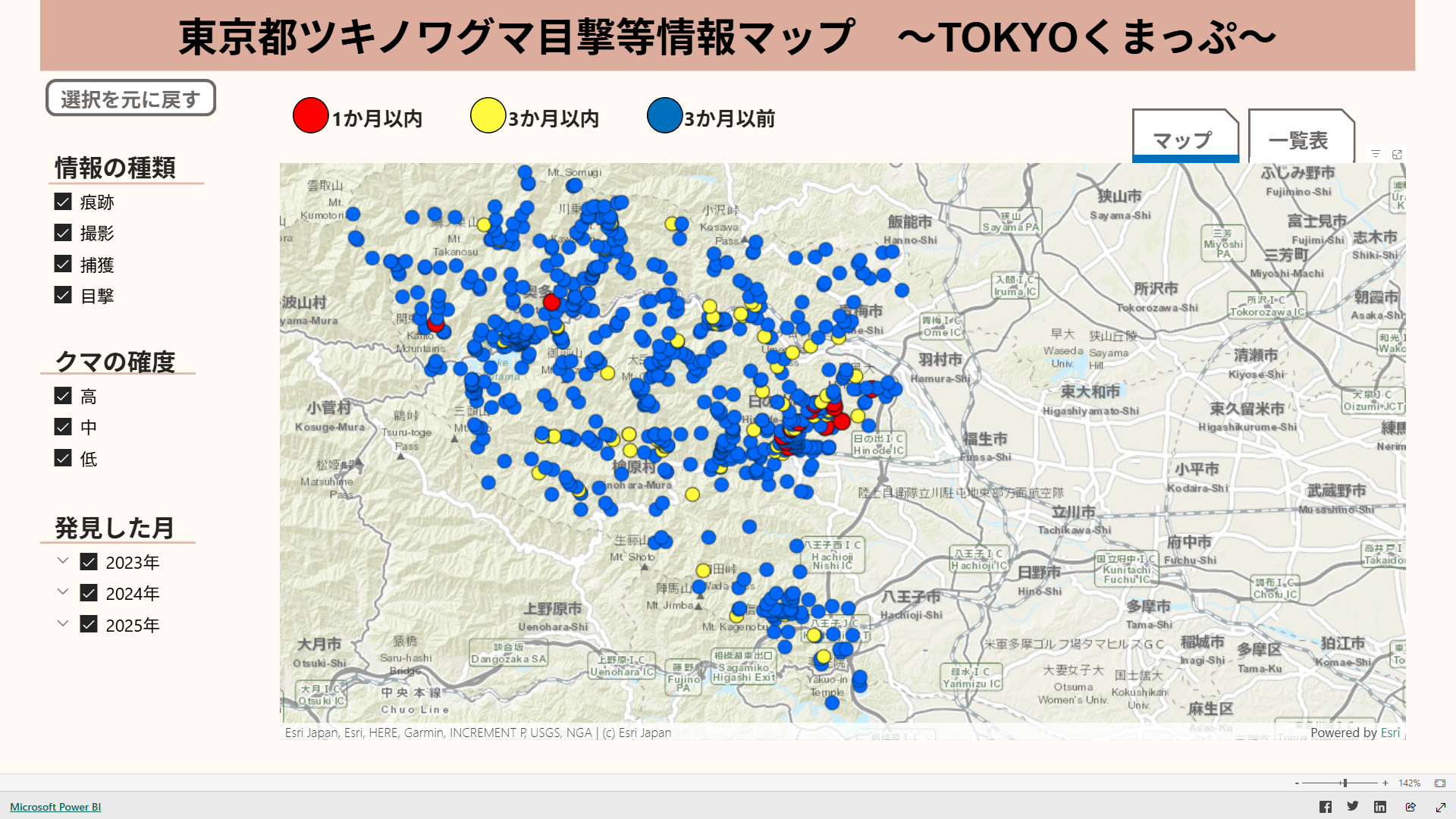Share report on LinkedIn
1456x819 pixels.
coord(1380,807)
